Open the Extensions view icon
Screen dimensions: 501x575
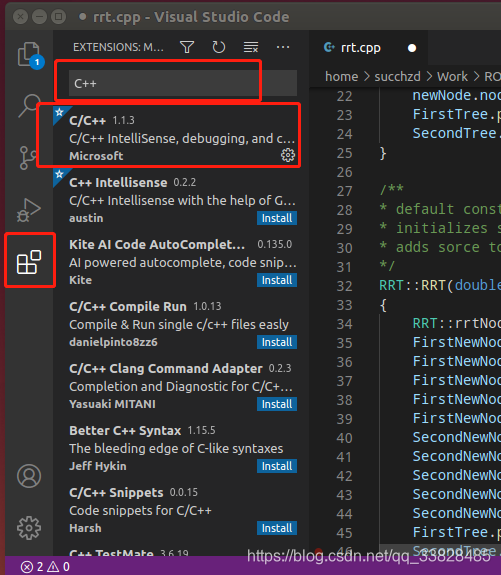(29, 261)
